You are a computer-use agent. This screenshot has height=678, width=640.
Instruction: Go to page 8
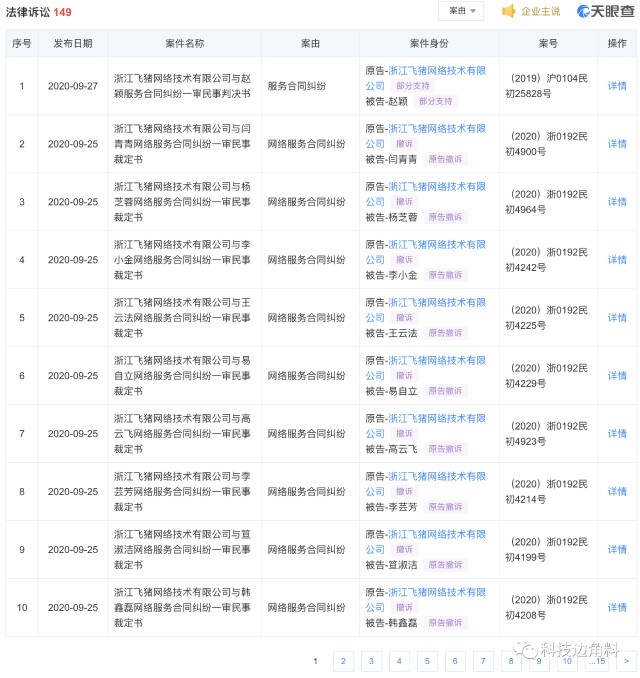tap(511, 661)
